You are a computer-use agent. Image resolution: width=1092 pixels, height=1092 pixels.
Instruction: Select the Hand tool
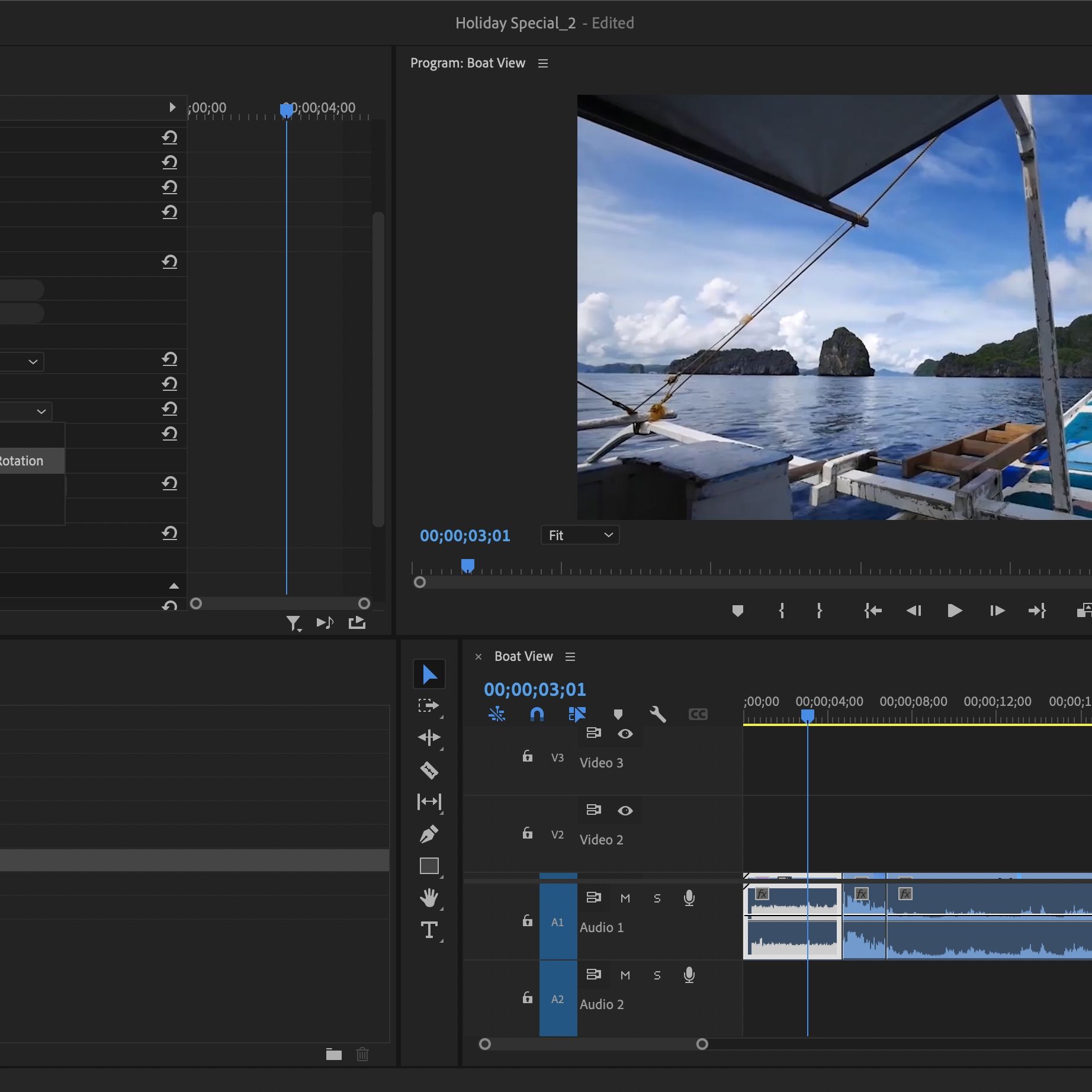[429, 898]
